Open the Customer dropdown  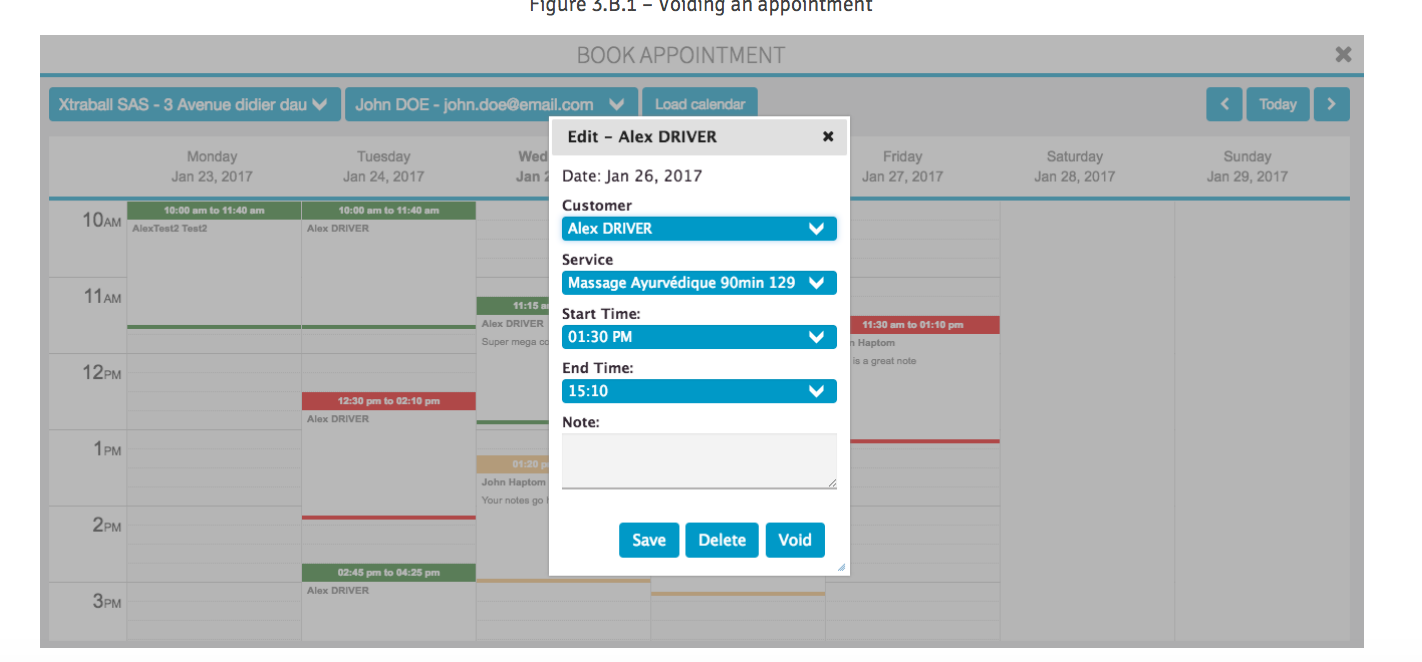coord(699,229)
